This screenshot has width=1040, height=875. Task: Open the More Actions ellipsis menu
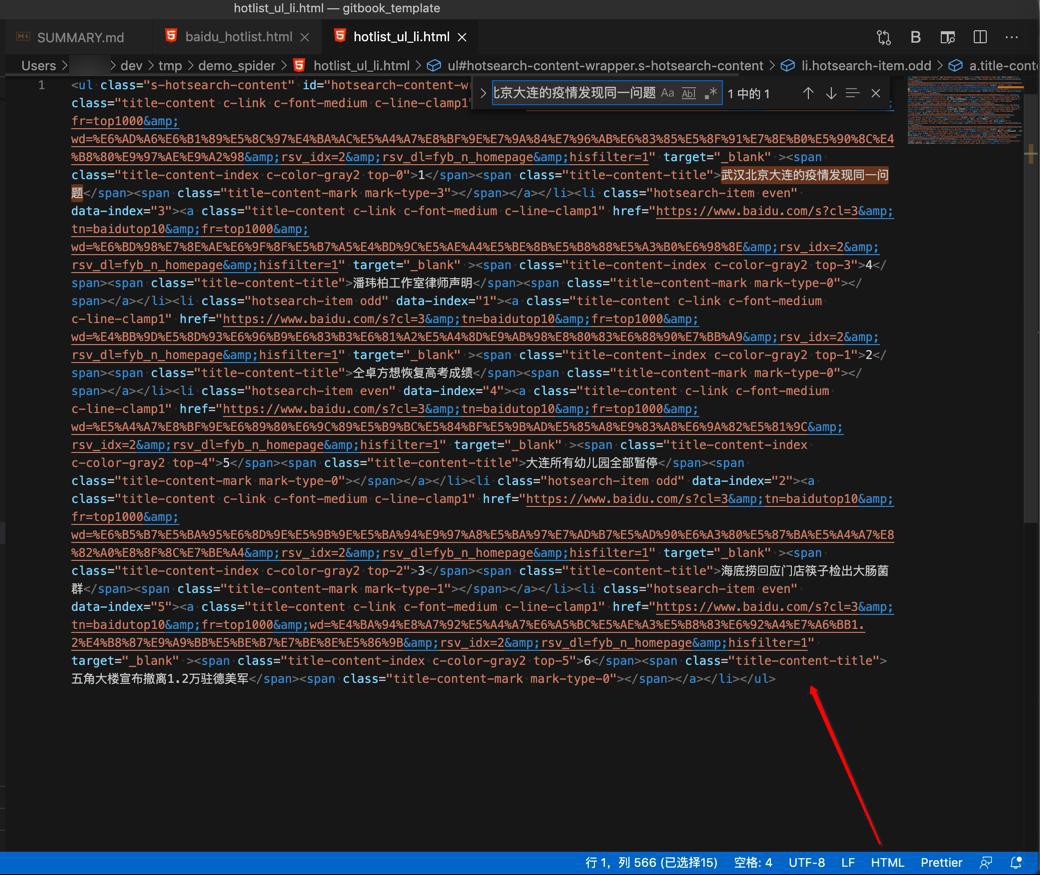1011,37
